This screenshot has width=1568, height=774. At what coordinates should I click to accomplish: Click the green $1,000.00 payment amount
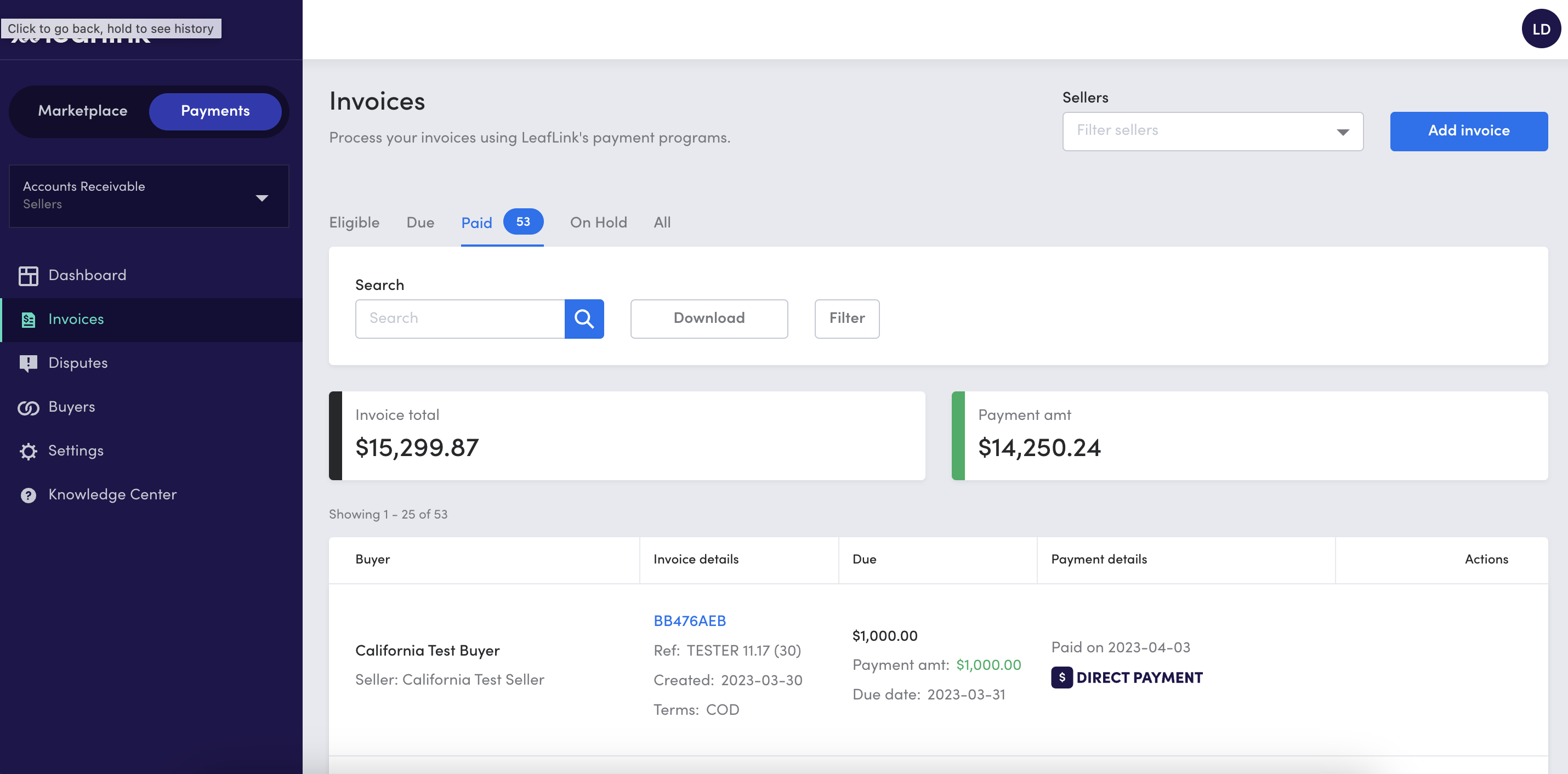[x=988, y=664]
